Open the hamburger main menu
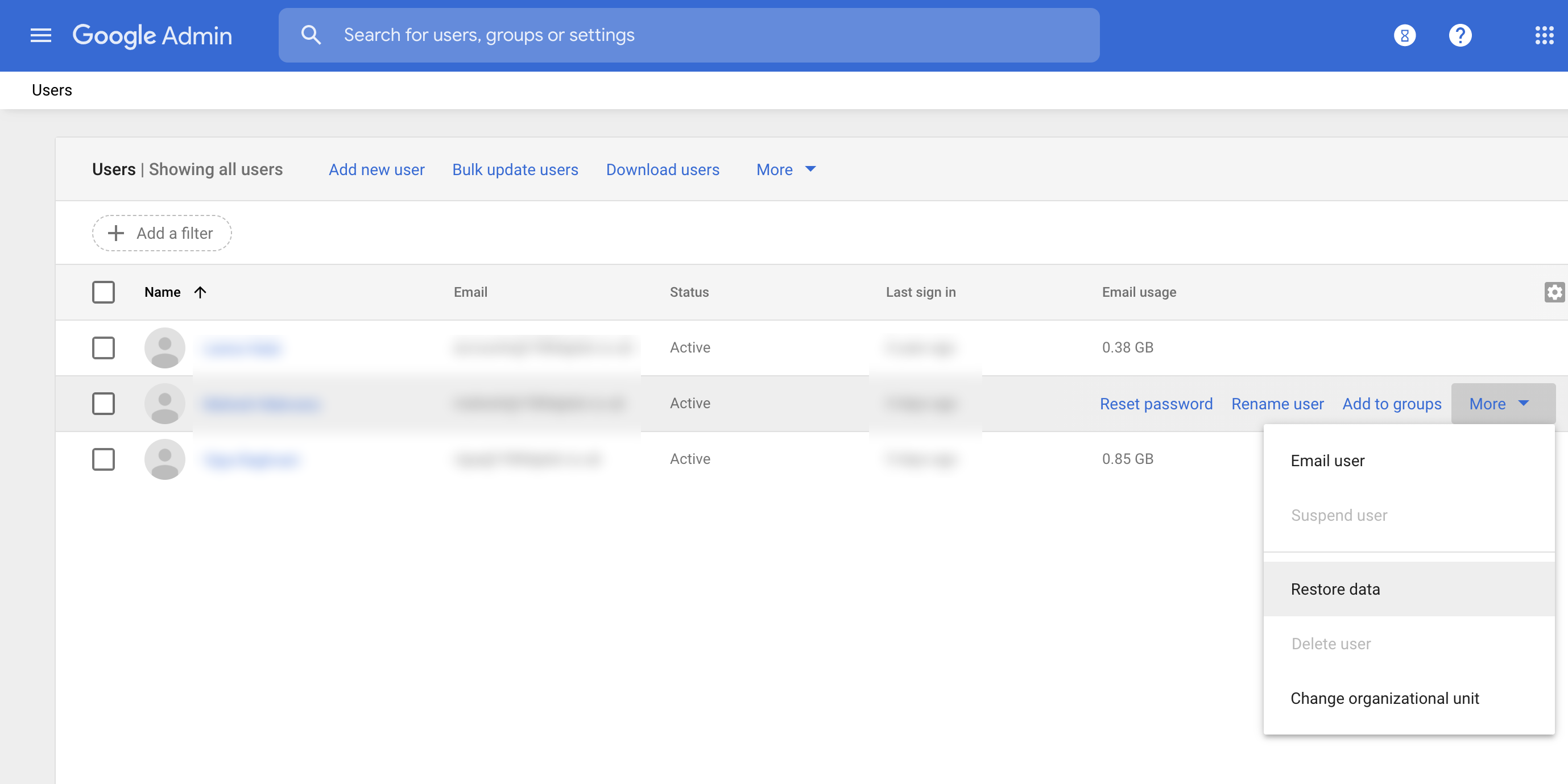1568x784 pixels. pos(41,35)
